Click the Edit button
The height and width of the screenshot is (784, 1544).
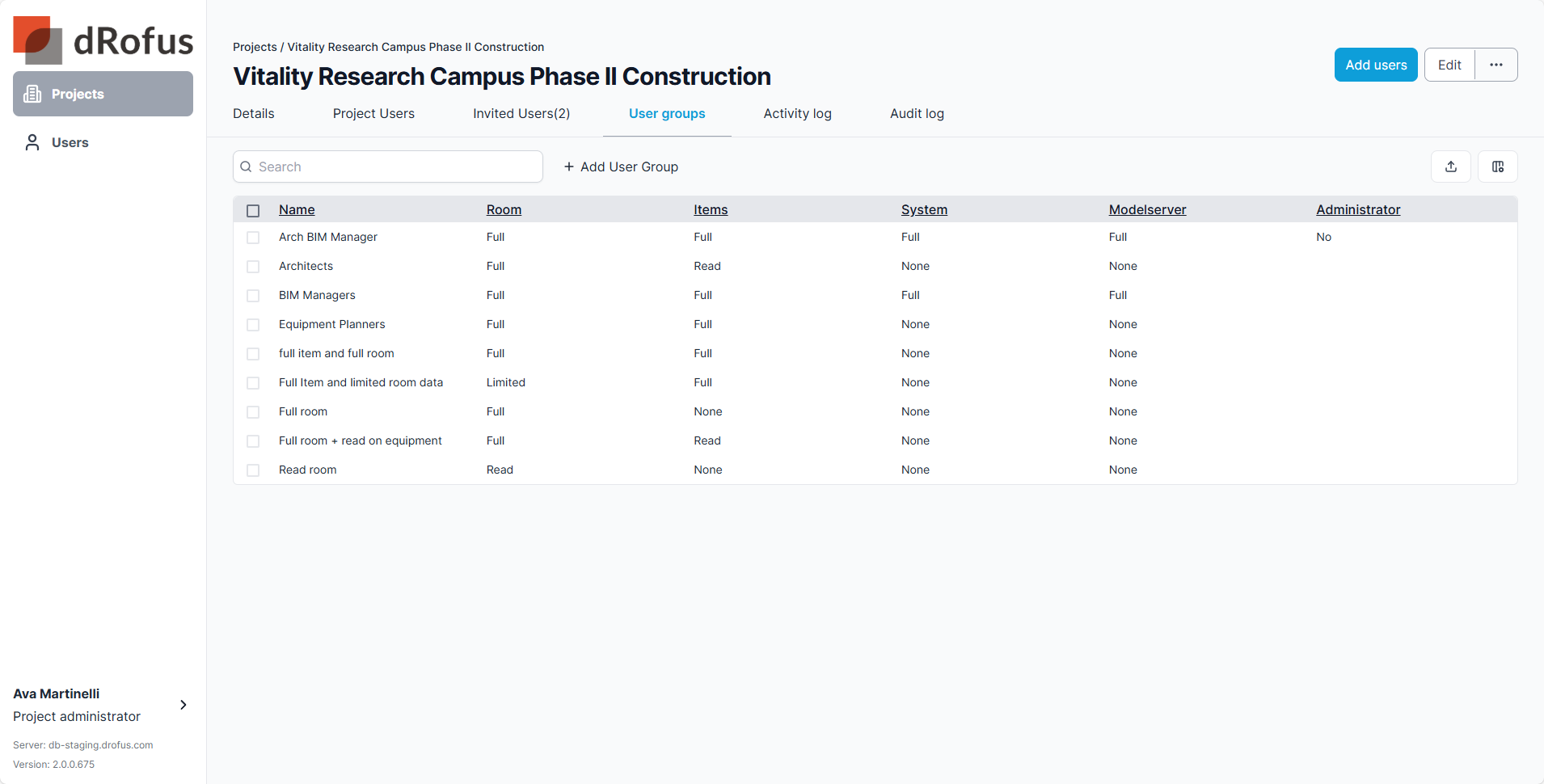point(1449,65)
